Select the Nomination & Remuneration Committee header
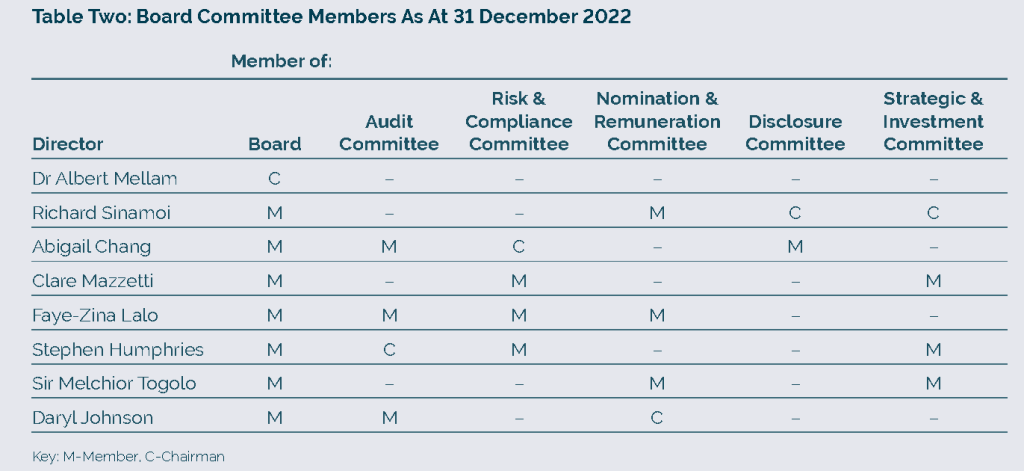This screenshot has height=471, width=1024. tap(657, 122)
